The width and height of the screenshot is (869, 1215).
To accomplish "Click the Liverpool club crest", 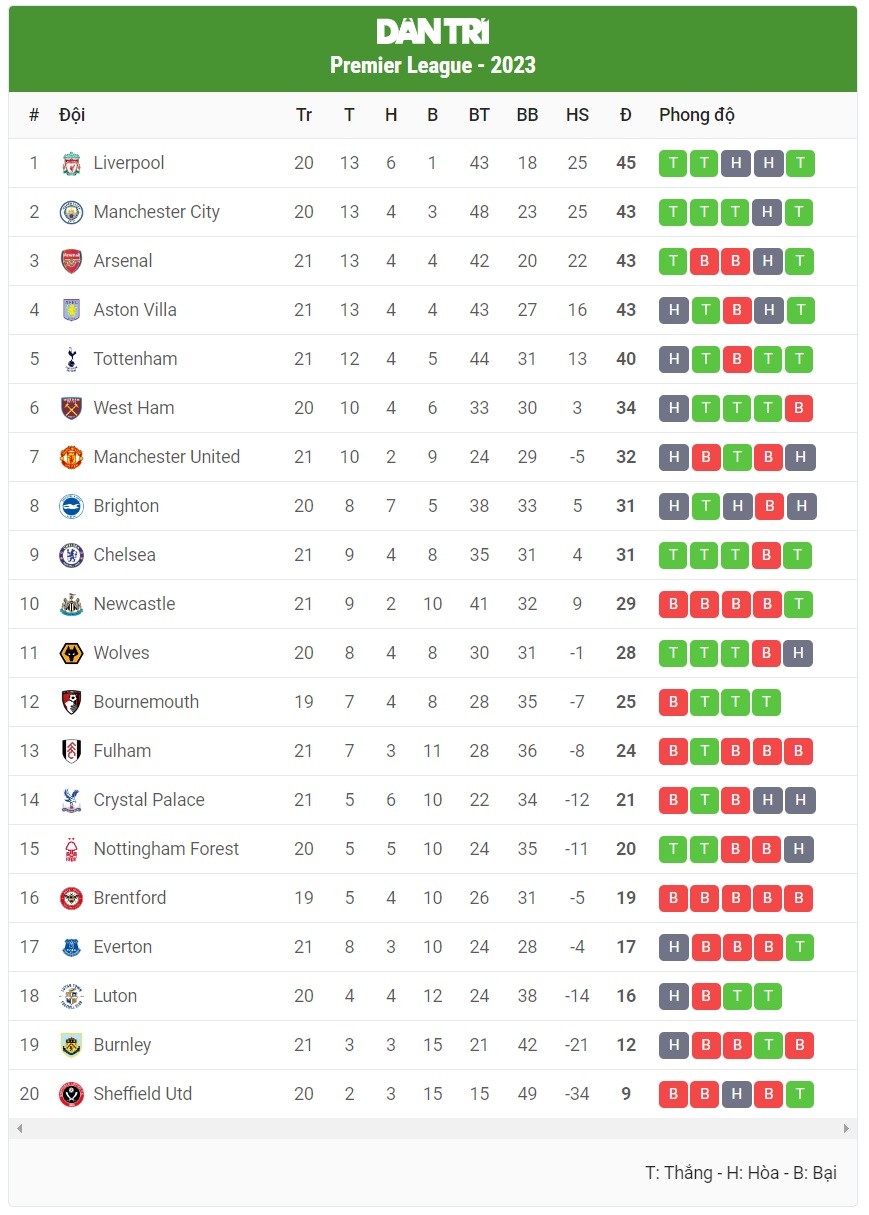I will pos(71,163).
